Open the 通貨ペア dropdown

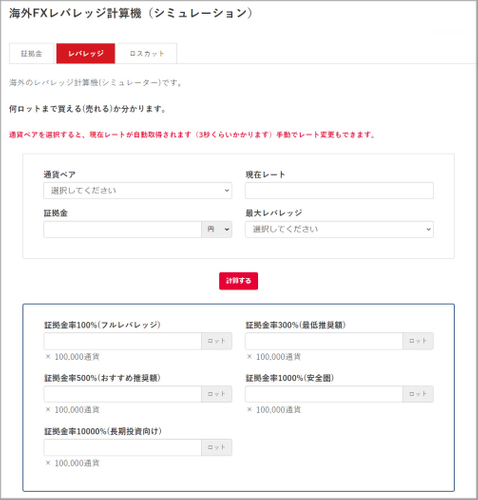[x=138, y=191]
